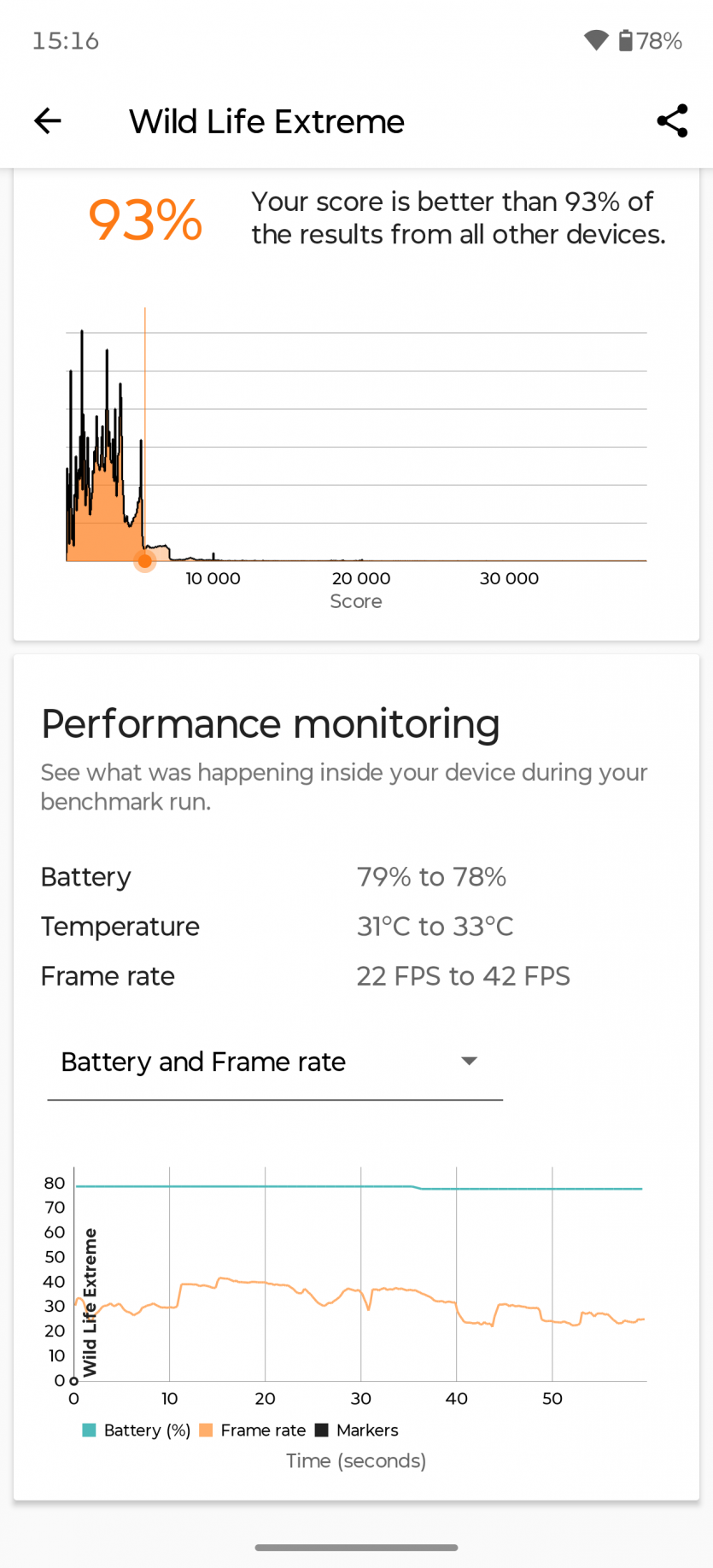Viewport: 713px width, 1568px height.
Task: Tap the Wi-Fi status icon
Action: coord(595,40)
